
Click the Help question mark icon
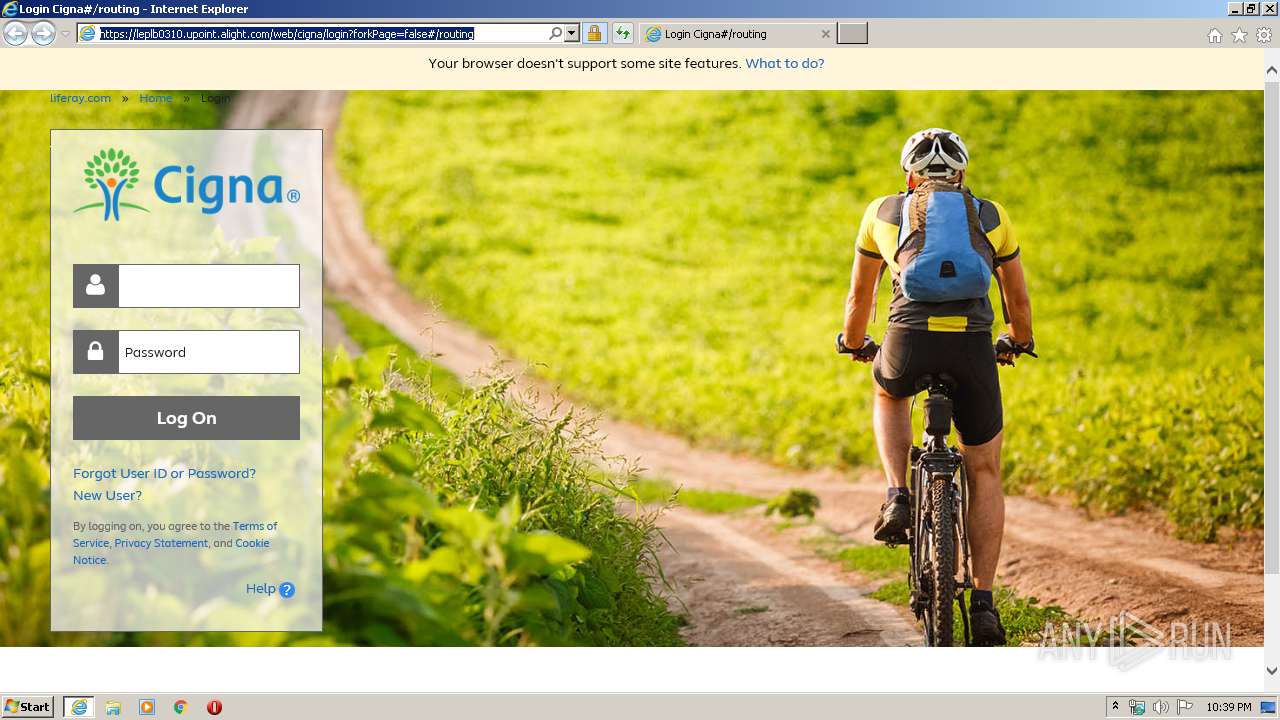287,590
